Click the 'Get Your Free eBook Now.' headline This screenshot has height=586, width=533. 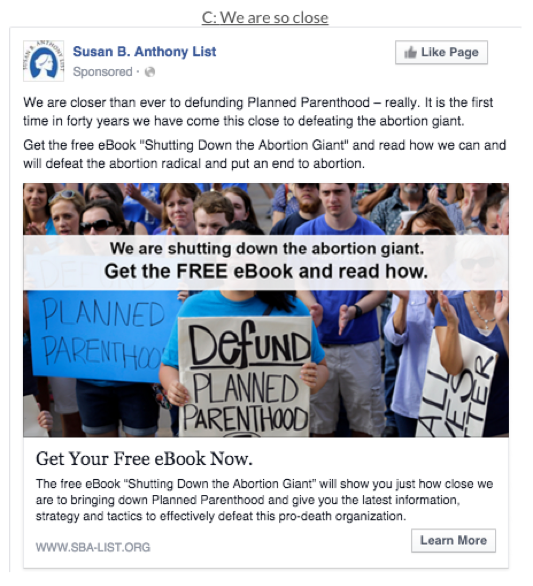(144, 459)
